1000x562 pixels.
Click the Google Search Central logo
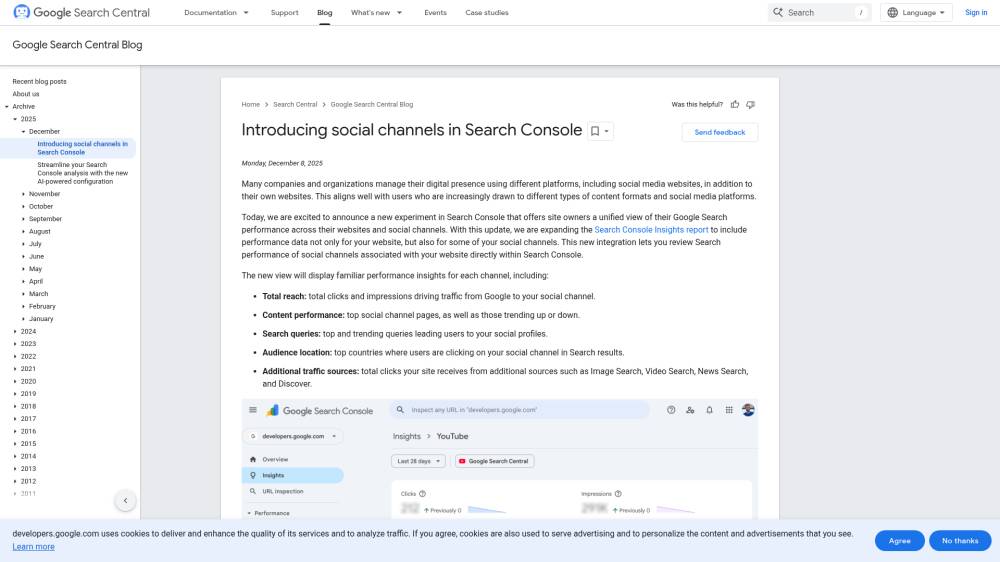click(x=81, y=12)
